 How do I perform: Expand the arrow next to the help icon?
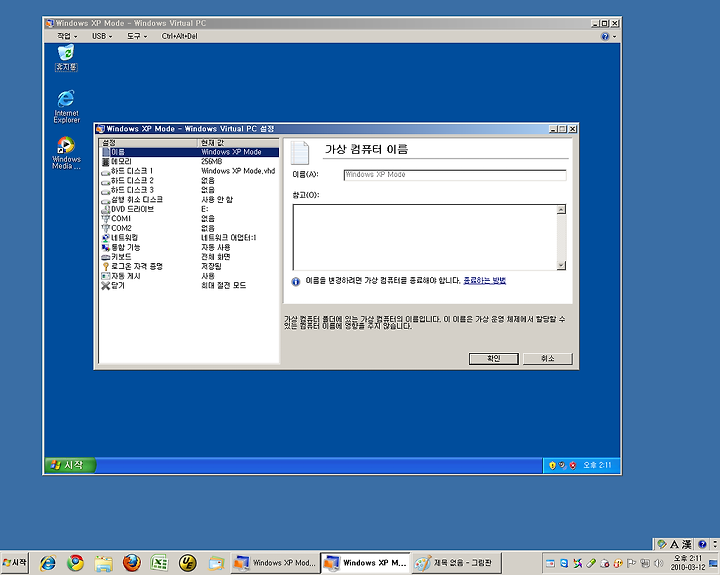pyautogui.click(x=614, y=37)
